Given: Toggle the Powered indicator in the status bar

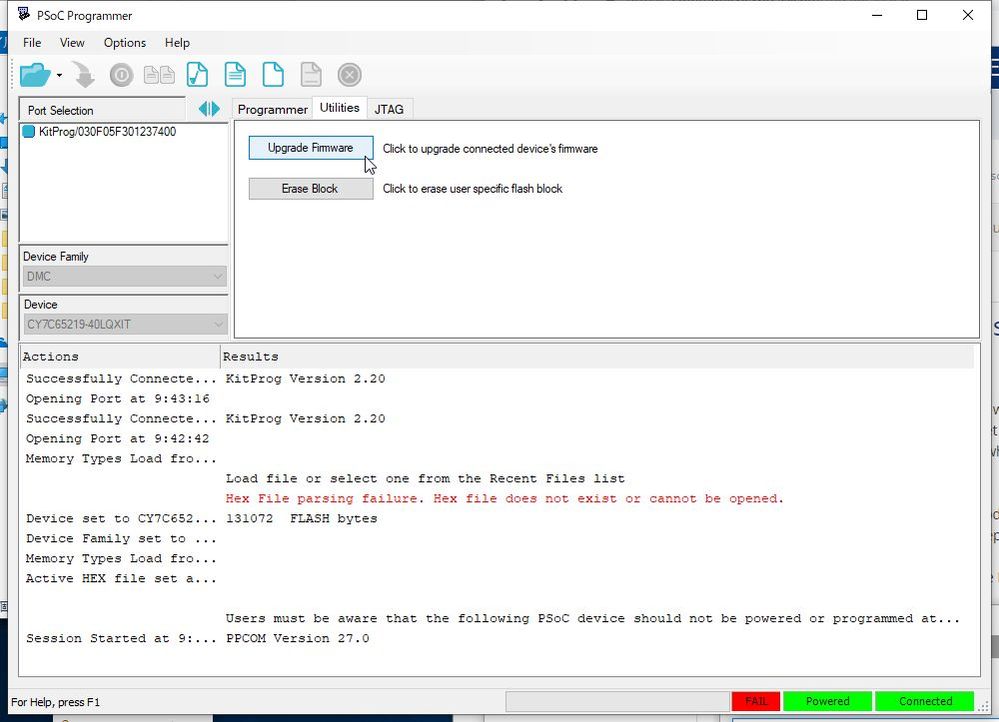Looking at the screenshot, I should coord(827,701).
